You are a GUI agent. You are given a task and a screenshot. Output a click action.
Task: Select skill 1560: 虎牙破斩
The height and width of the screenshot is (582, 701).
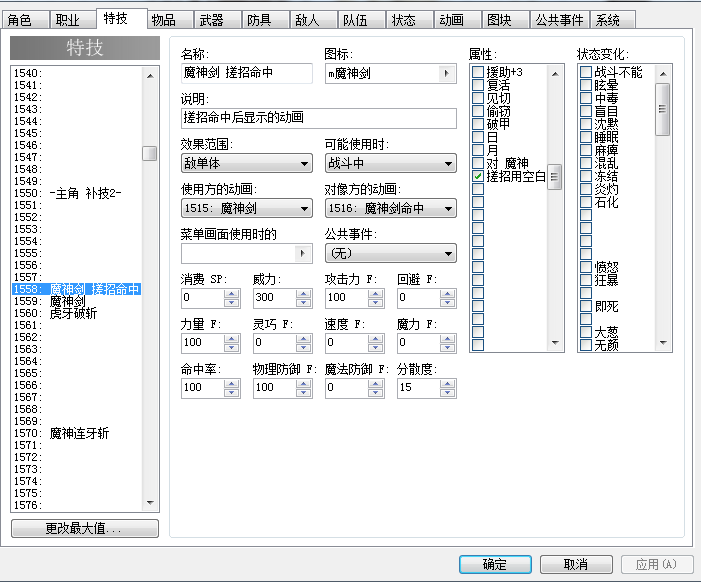pyautogui.click(x=76, y=313)
